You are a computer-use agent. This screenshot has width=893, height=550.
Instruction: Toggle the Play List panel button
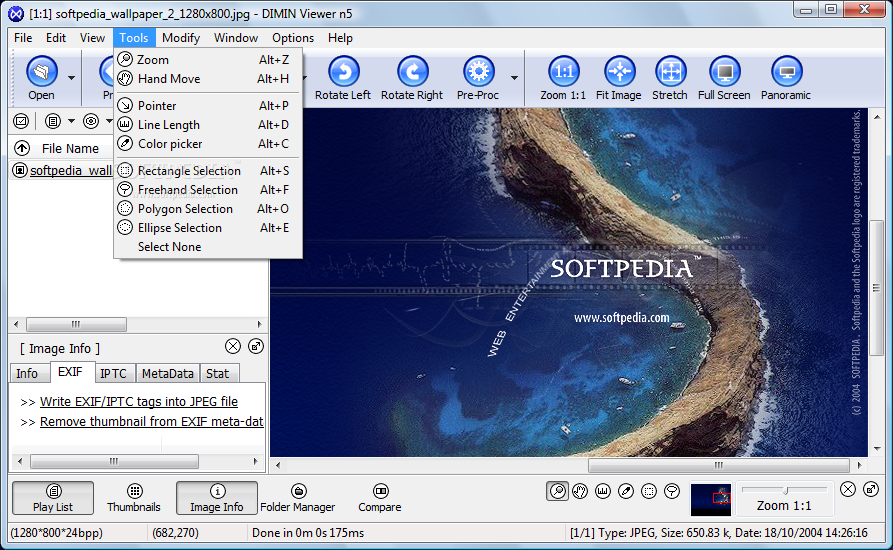click(53, 498)
